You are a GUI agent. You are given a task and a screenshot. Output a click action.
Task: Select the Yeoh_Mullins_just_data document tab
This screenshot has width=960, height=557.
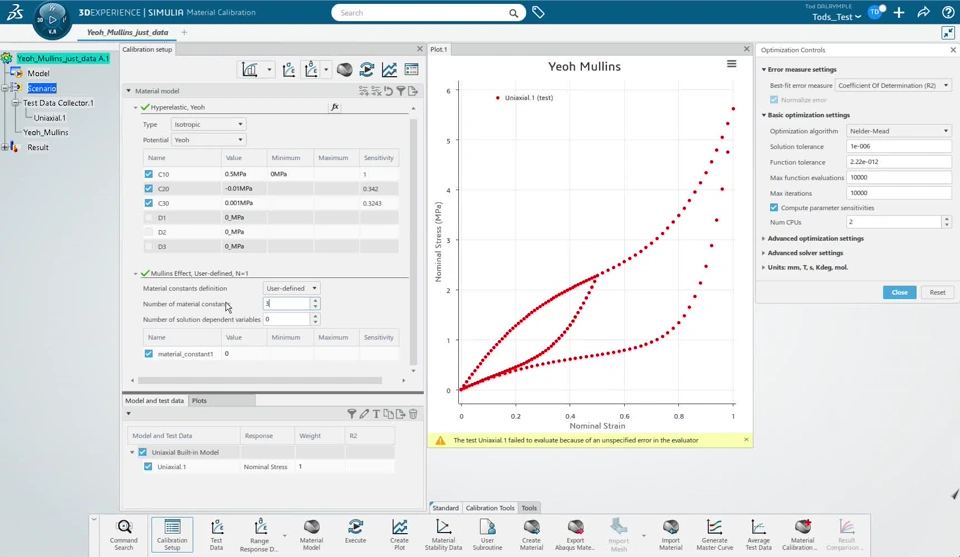(x=127, y=32)
